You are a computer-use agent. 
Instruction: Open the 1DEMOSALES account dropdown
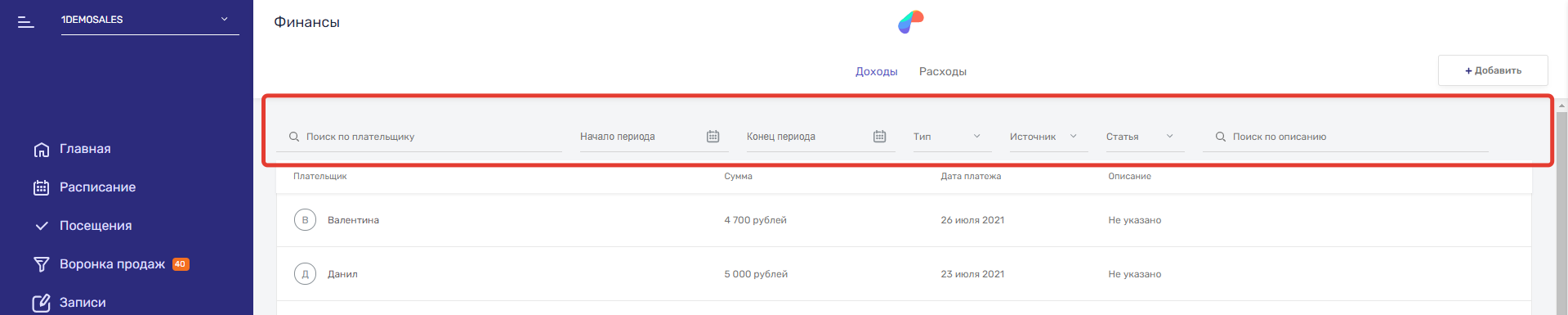pyautogui.click(x=150, y=20)
